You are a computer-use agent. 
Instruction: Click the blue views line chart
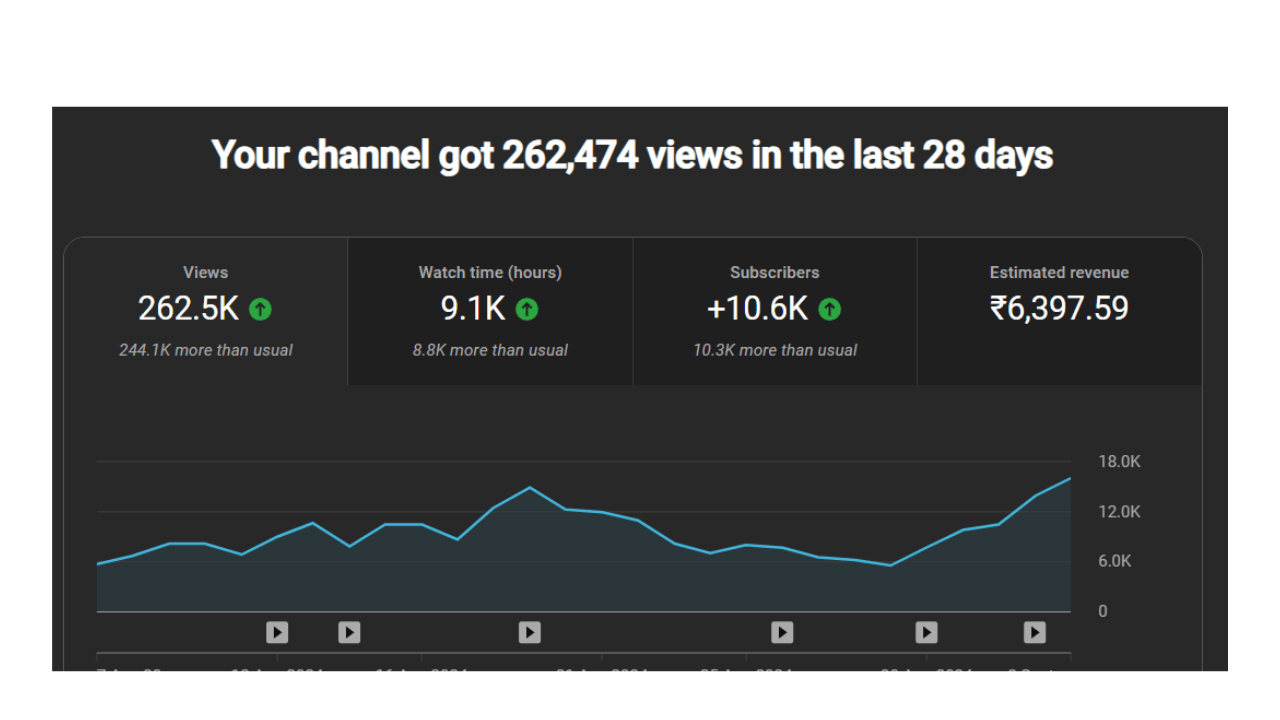pos(584,545)
